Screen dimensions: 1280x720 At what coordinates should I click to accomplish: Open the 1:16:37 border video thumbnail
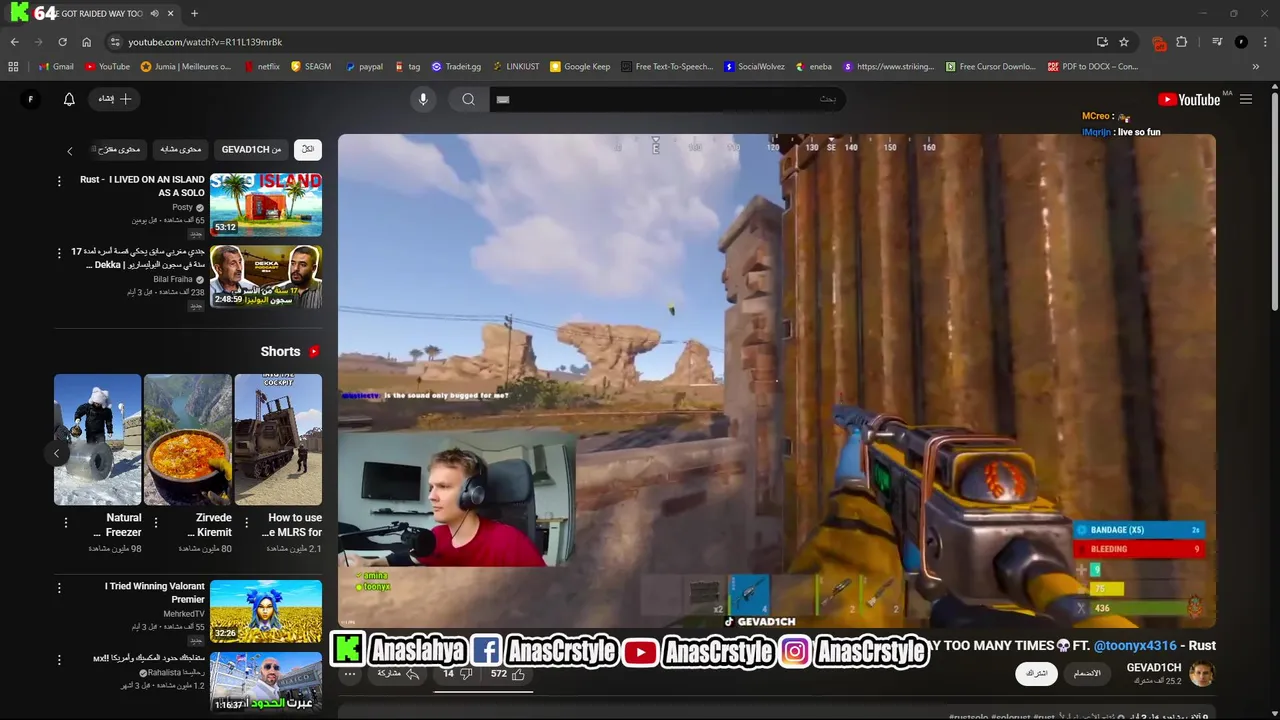[266, 681]
